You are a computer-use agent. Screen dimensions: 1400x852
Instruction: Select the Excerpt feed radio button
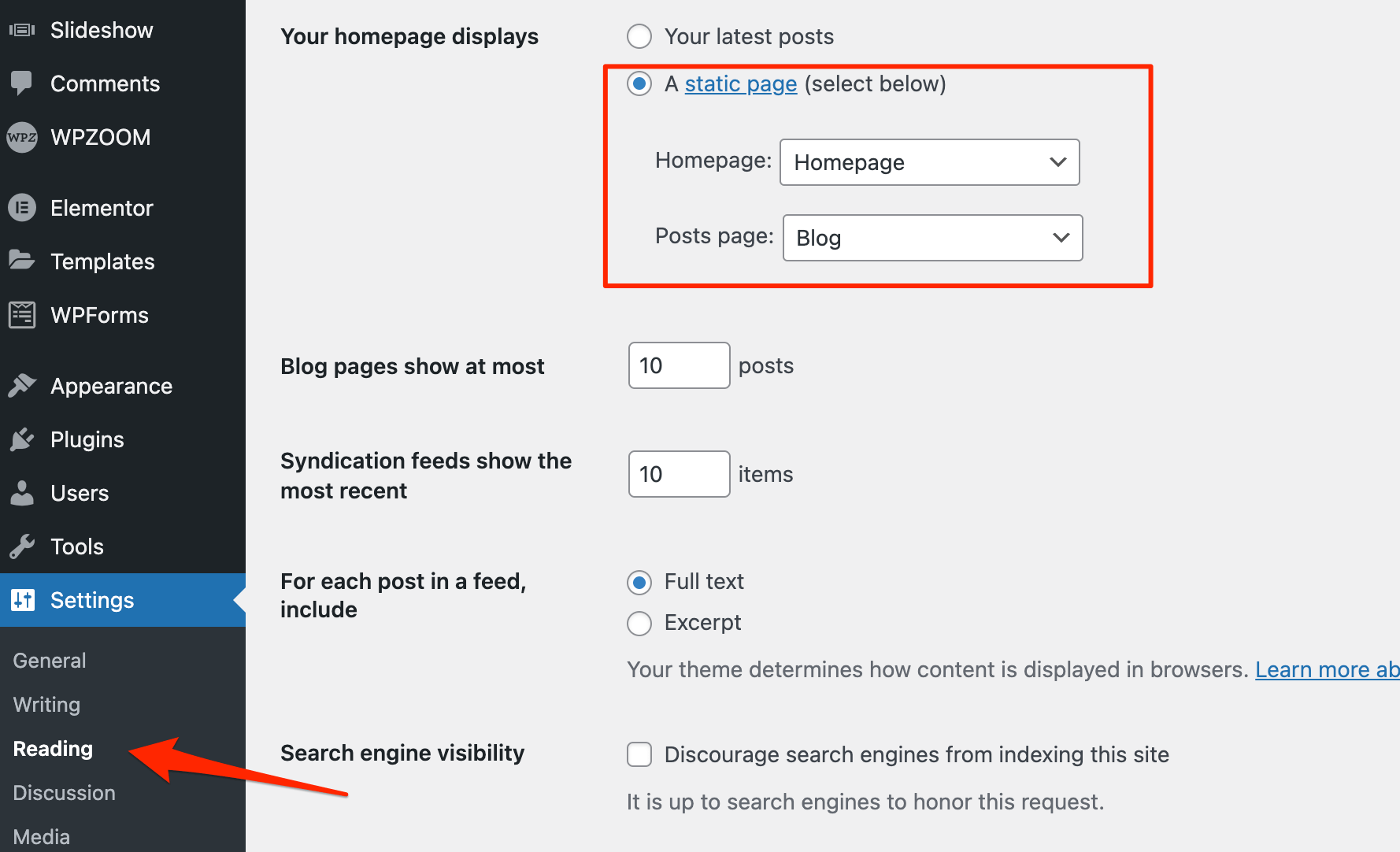click(x=639, y=623)
